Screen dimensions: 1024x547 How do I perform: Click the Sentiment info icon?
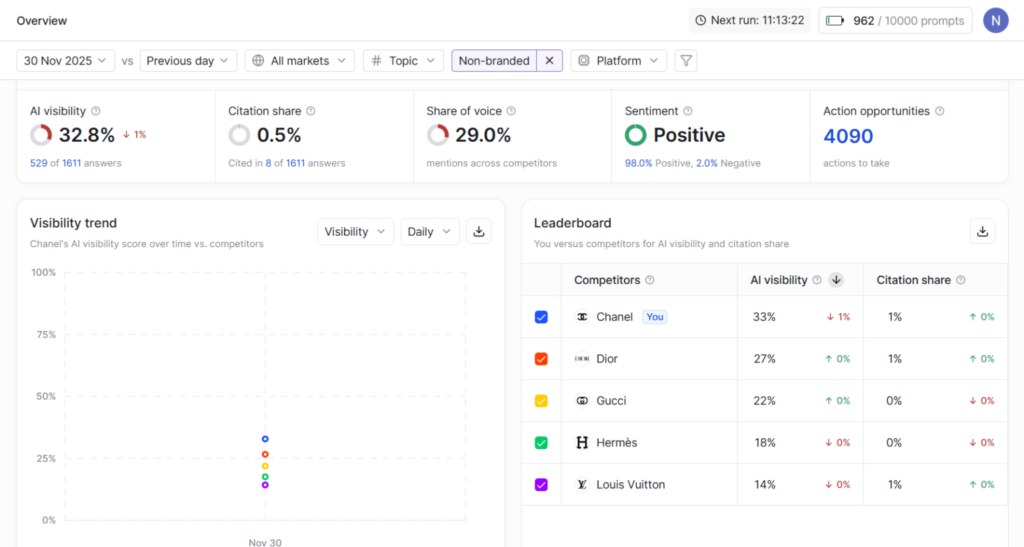tap(688, 111)
